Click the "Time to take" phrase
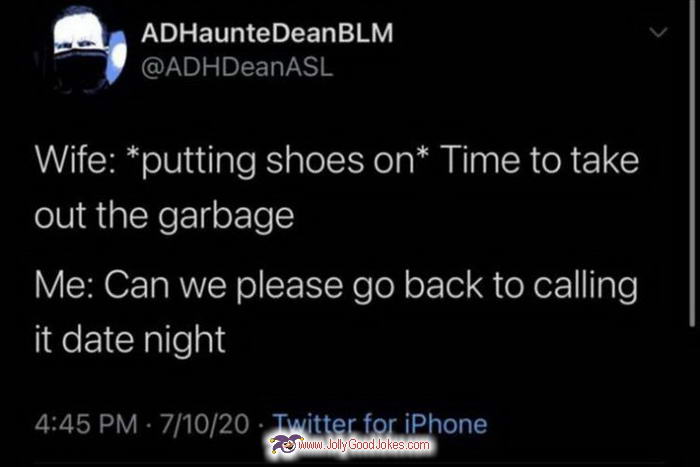The width and height of the screenshot is (700, 467). pos(539,161)
